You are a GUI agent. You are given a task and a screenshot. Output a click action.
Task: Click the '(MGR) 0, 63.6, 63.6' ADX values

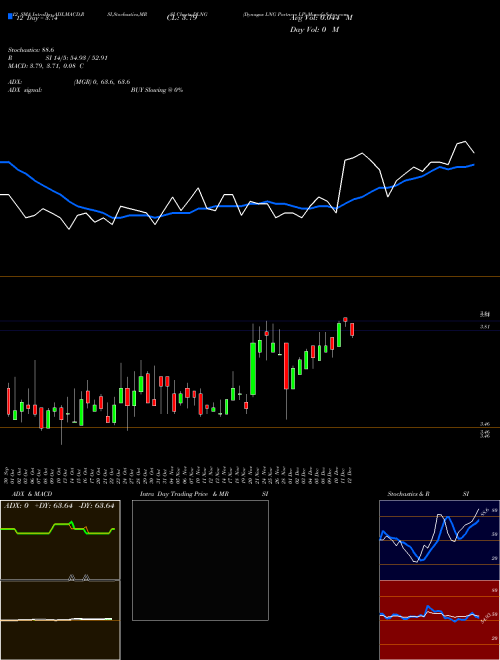[x=102, y=82]
